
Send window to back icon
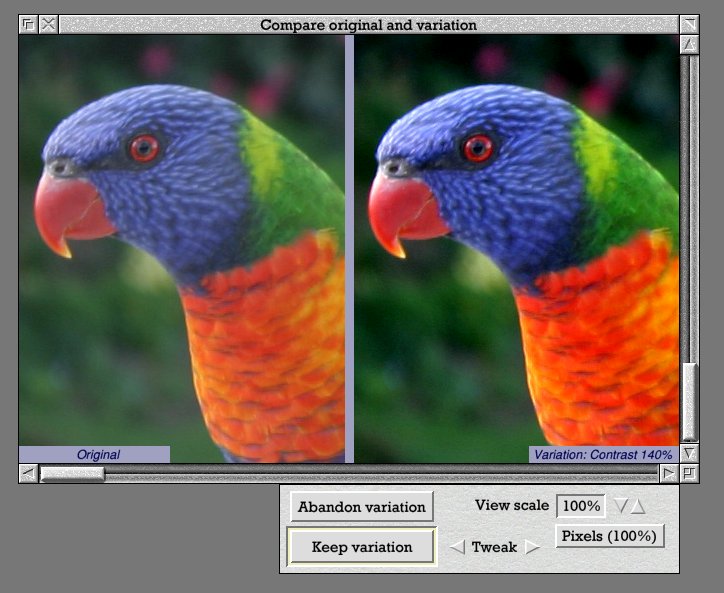(28, 24)
